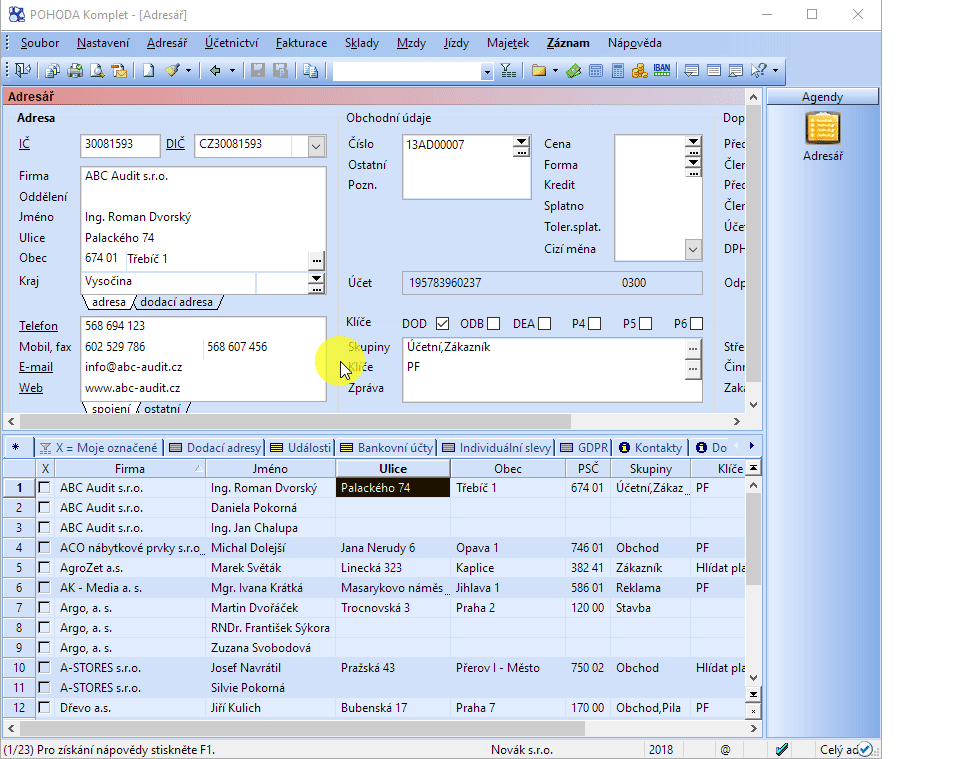Click the filter funnel icon in toolbar
The height and width of the screenshot is (759, 973).
coord(508,71)
